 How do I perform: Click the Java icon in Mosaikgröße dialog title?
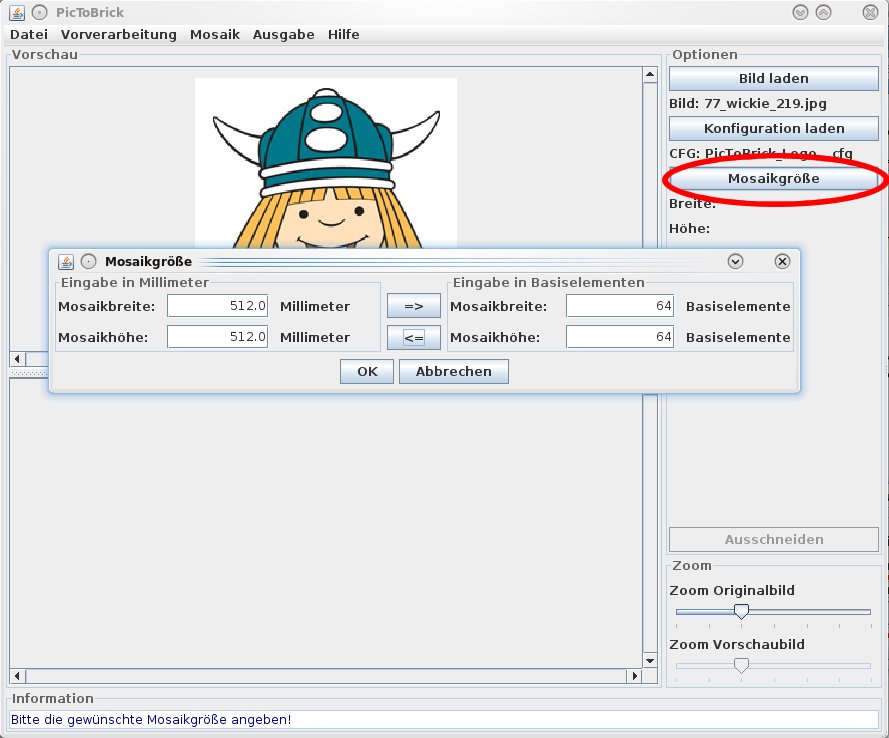coord(66,261)
